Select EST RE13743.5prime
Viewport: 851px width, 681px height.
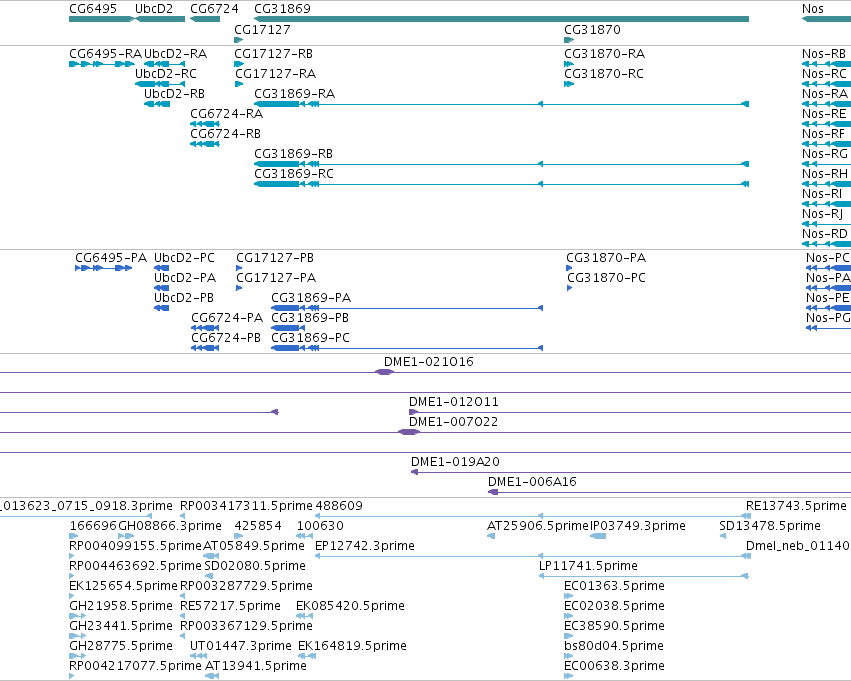coord(796,506)
